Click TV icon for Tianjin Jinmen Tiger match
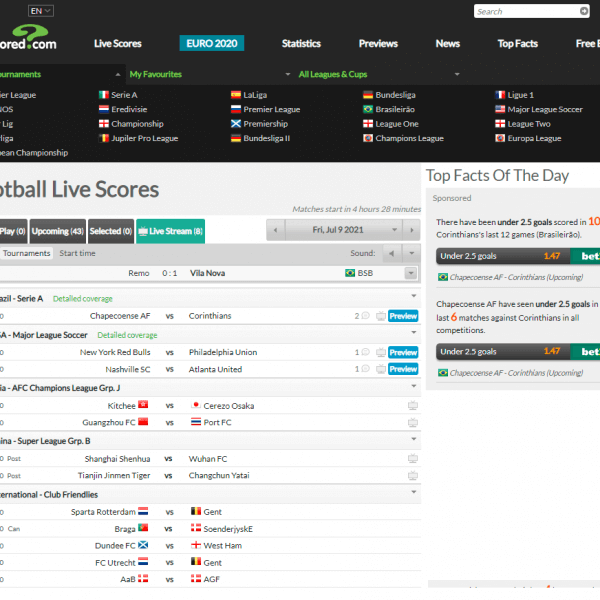Viewport: 600px width, 600px height. click(412, 476)
